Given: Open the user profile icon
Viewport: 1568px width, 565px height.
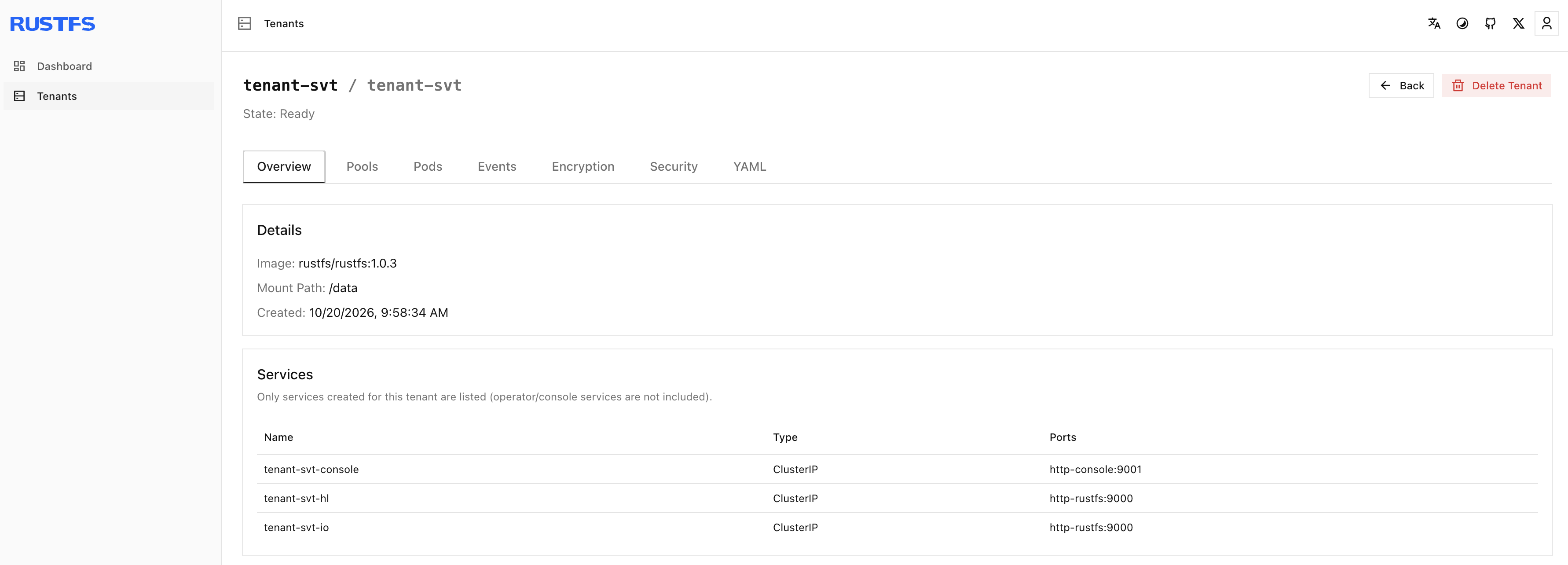Looking at the screenshot, I should 1547,24.
